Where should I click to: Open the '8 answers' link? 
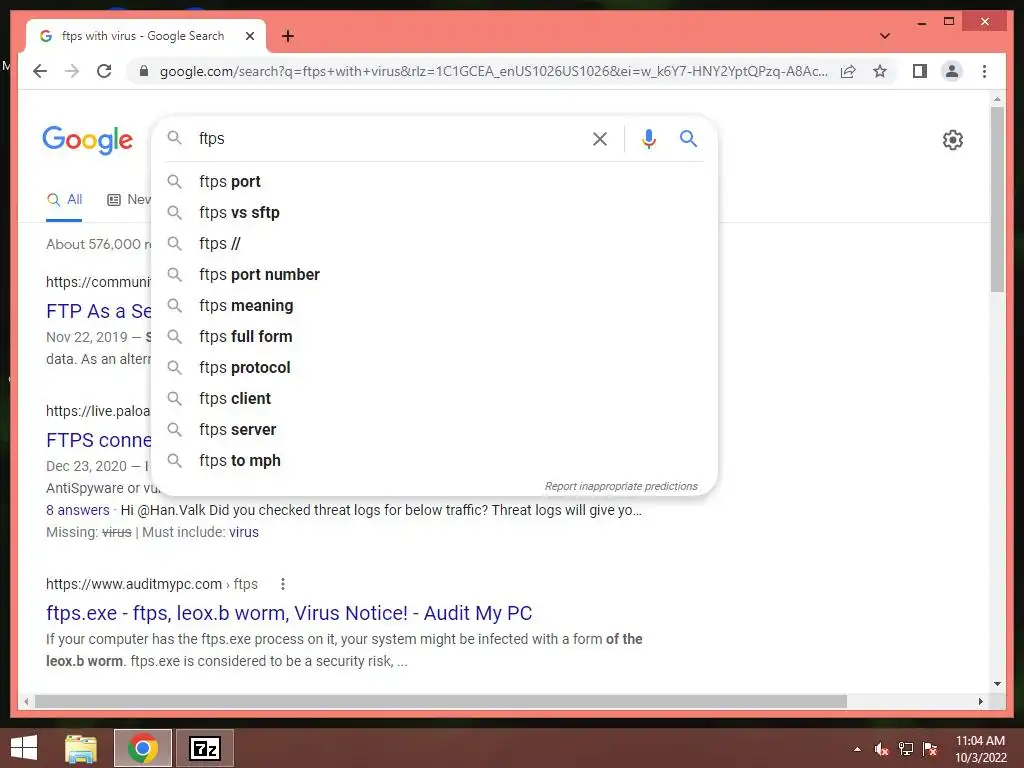[x=78, y=510]
